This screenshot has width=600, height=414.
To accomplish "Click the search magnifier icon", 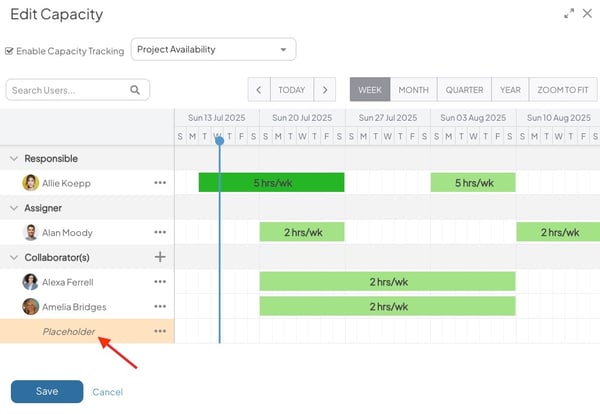I will pyautogui.click(x=135, y=90).
